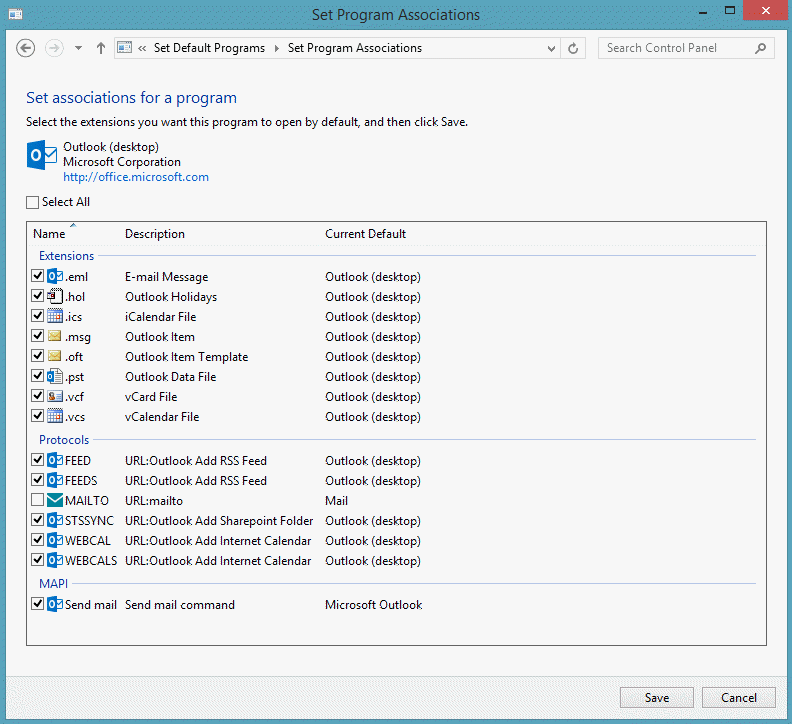This screenshot has width=792, height=724.
Task: Click the envelope icon for .oft
Action: [x=55, y=356]
